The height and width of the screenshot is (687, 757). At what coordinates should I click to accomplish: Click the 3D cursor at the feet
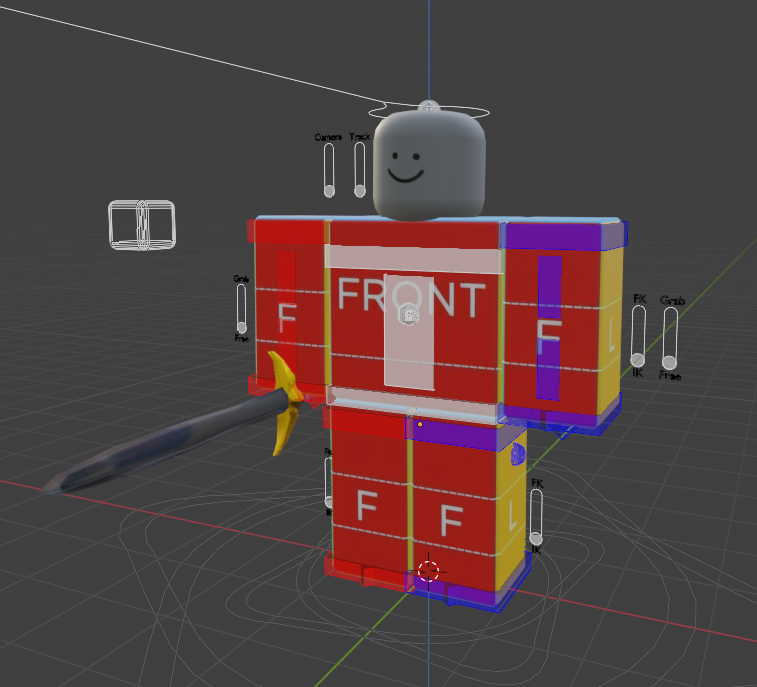[x=428, y=571]
